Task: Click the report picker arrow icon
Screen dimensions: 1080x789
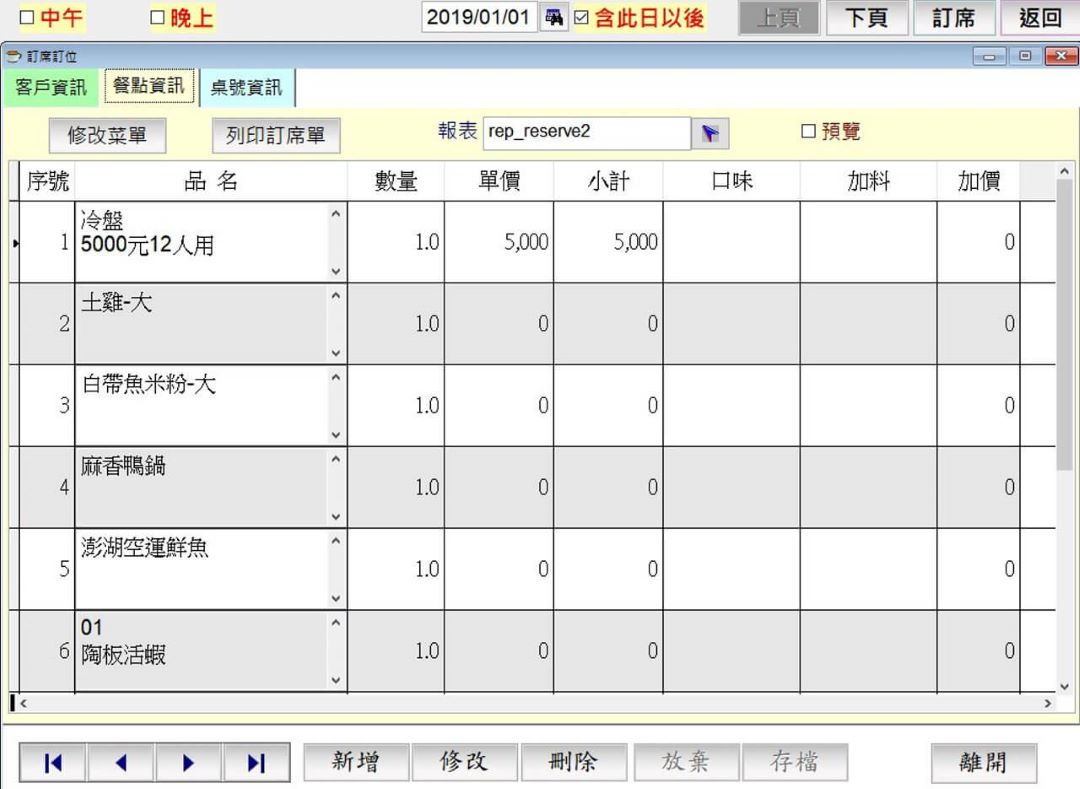Action: pos(710,133)
